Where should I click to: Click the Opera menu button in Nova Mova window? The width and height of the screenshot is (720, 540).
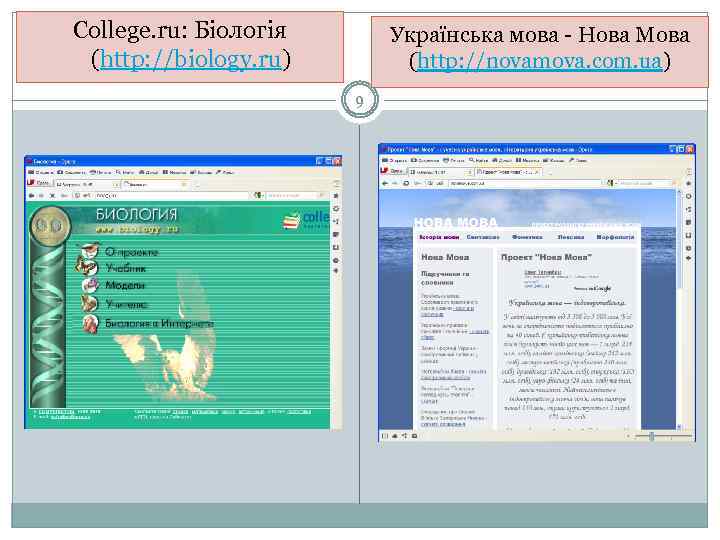tap(393, 171)
